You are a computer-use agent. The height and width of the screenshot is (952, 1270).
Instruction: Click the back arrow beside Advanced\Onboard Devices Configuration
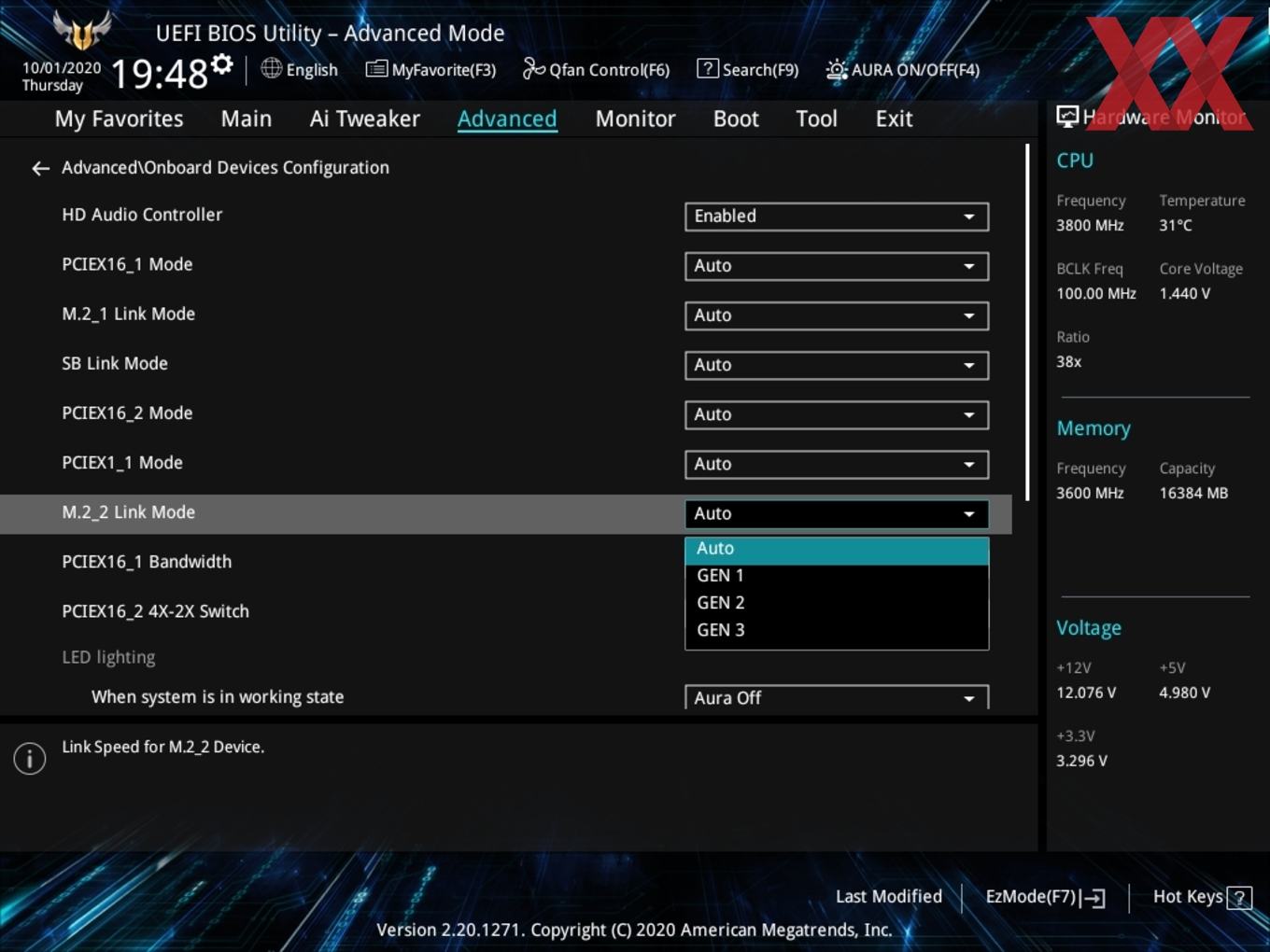pyautogui.click(x=40, y=168)
